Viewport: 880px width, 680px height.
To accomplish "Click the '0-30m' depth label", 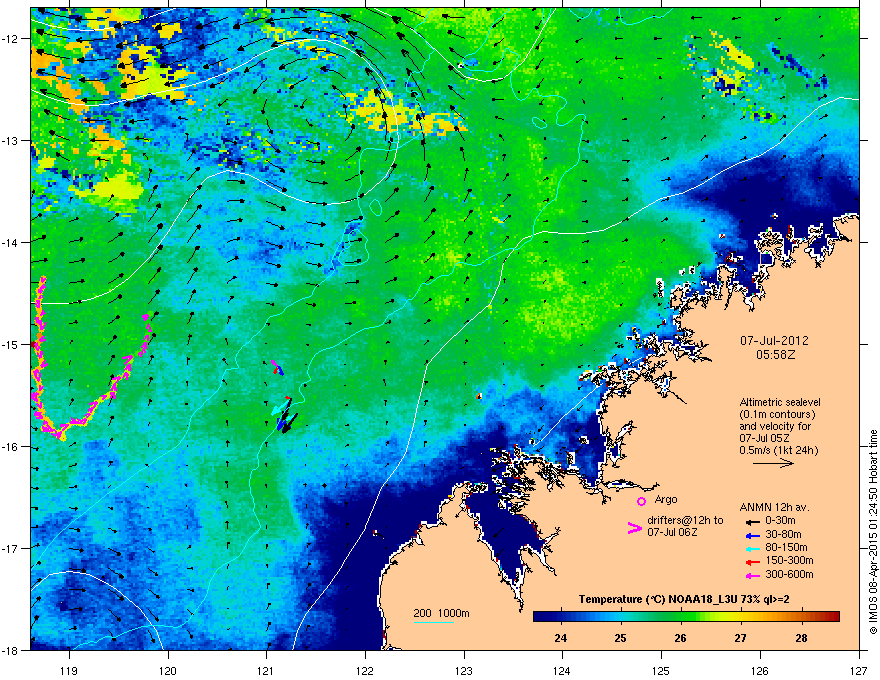I will pos(780,521).
